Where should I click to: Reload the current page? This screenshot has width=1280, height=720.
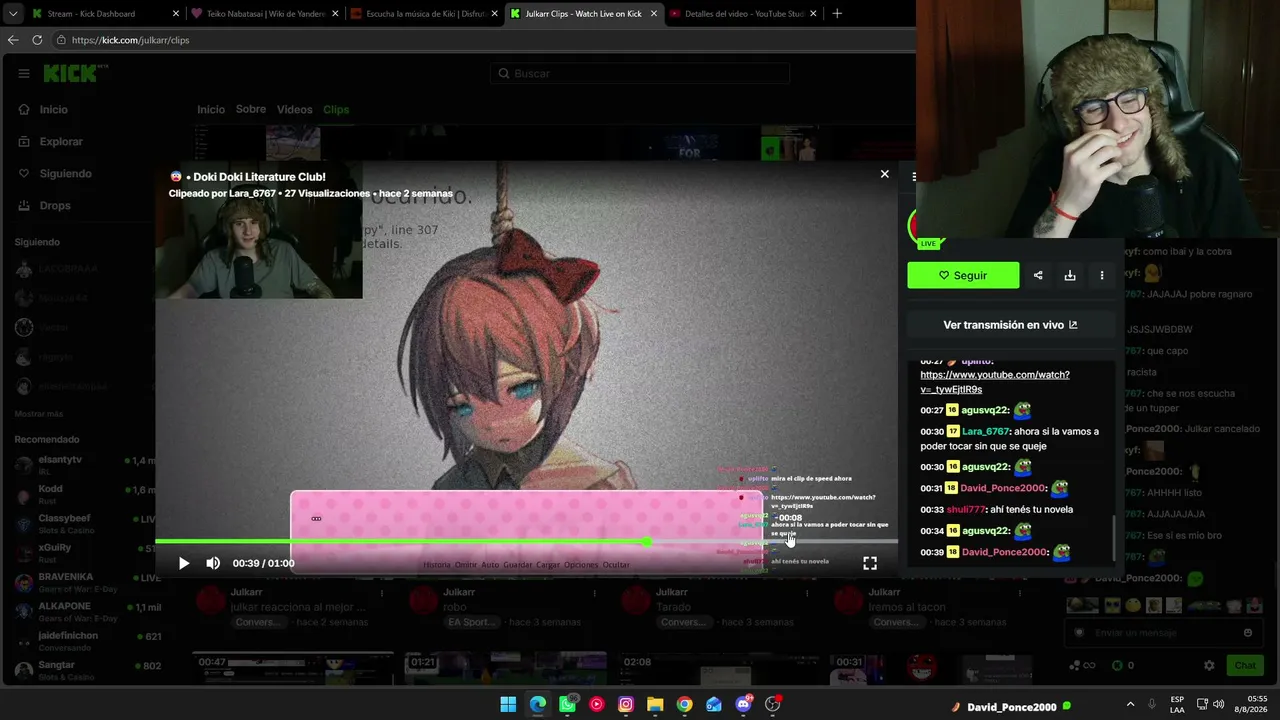pyautogui.click(x=37, y=40)
